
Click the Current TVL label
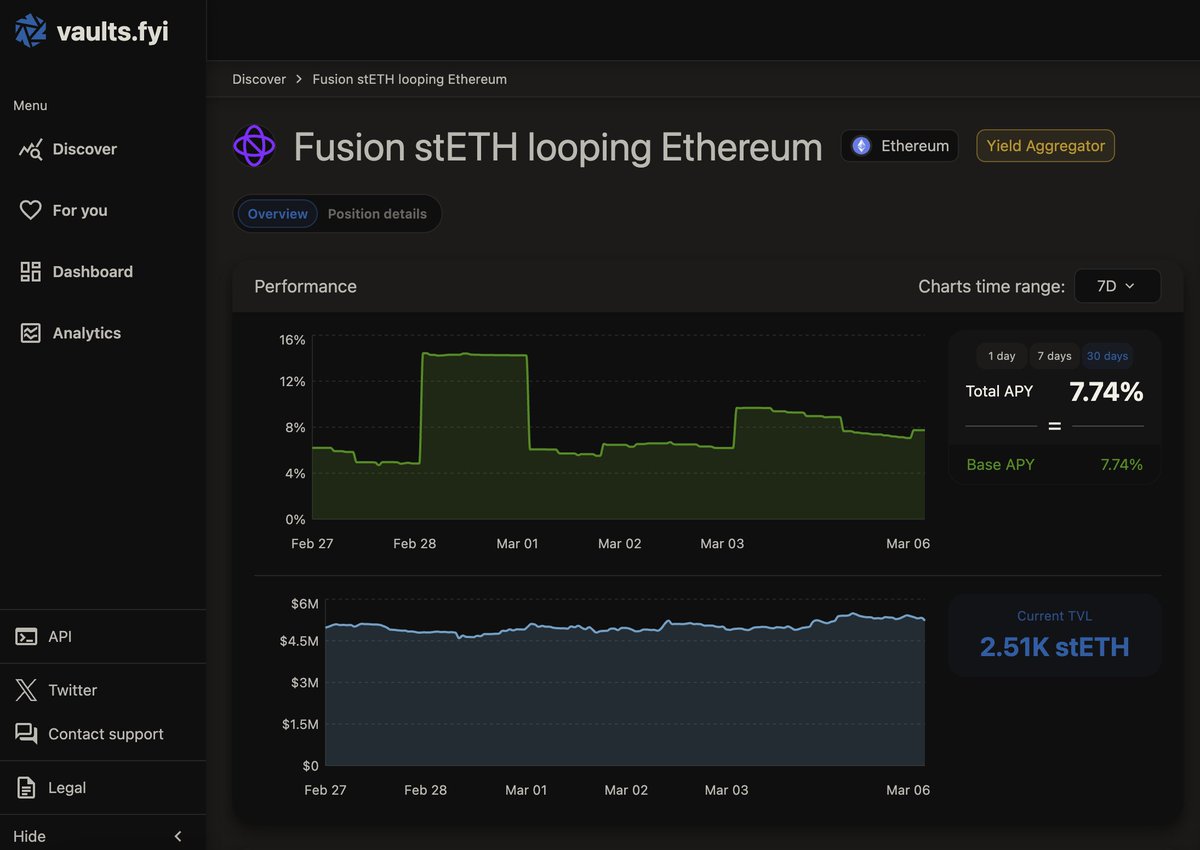[x=1054, y=616]
